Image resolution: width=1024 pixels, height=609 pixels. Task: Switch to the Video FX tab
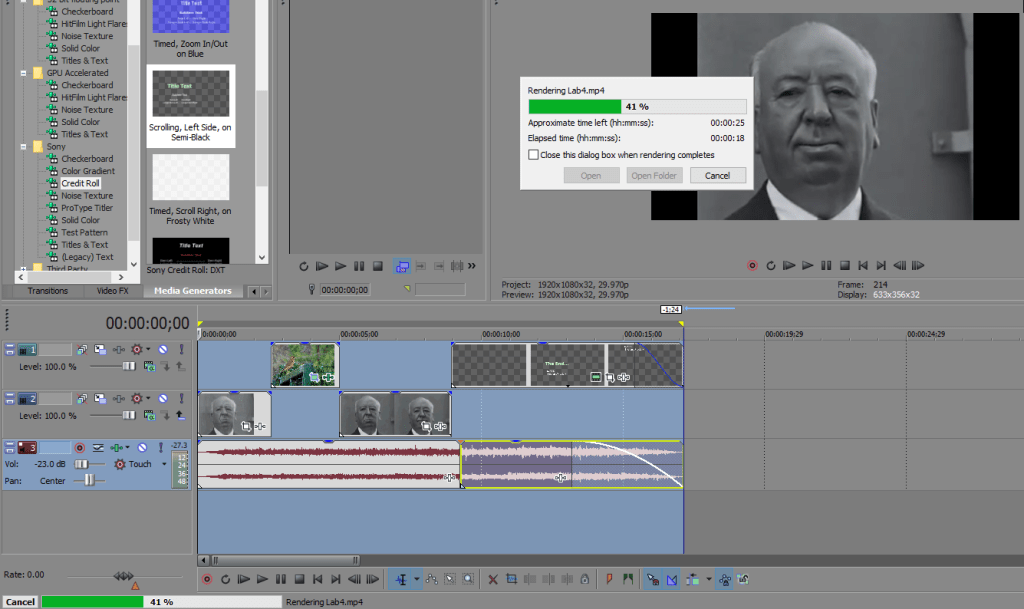111,291
